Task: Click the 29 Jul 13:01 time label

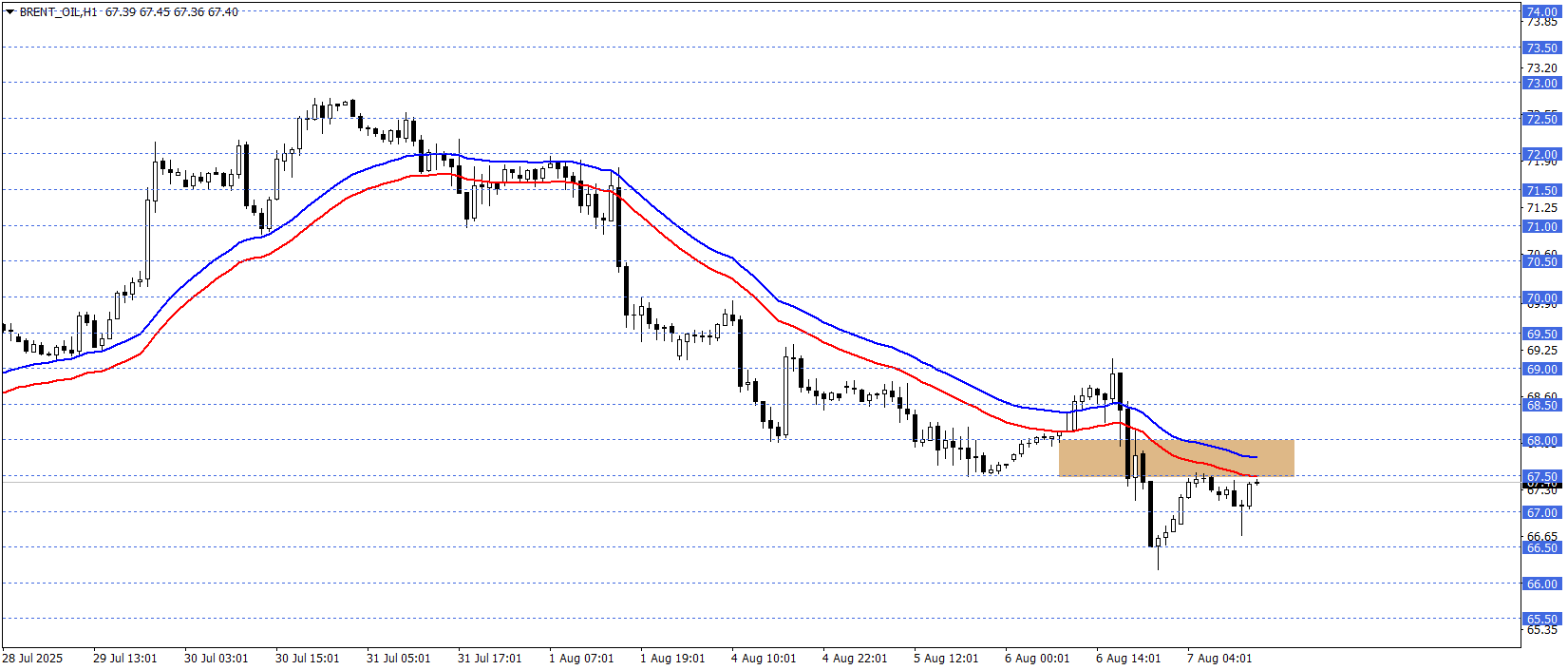Action: 125,658
